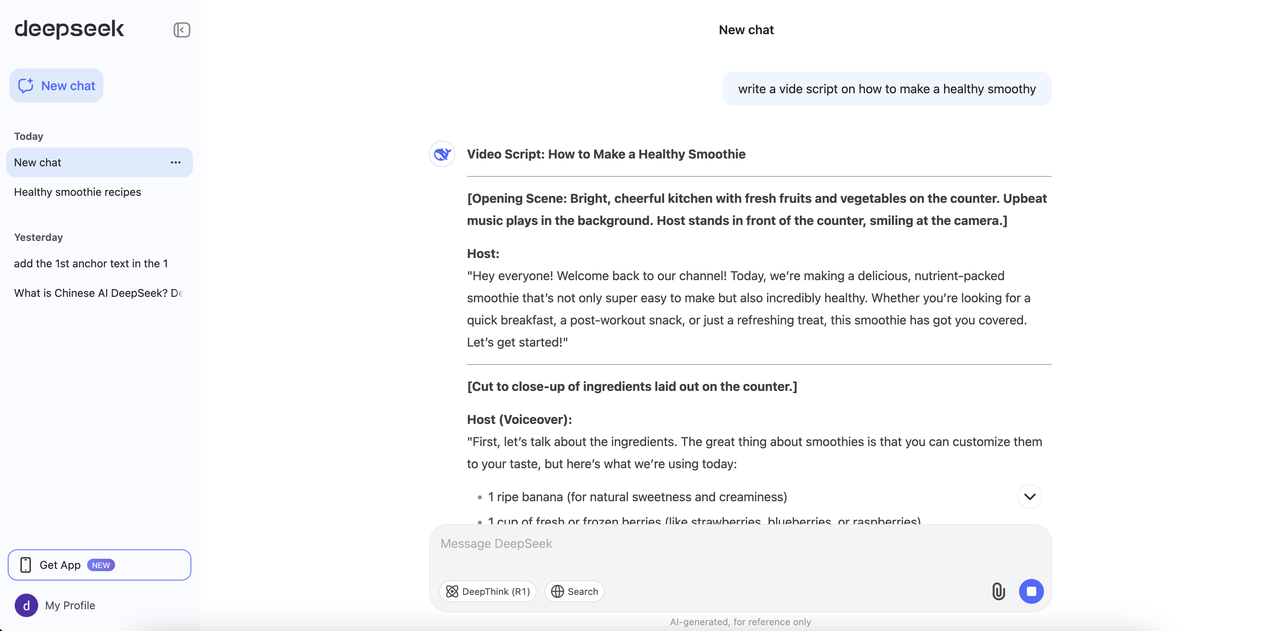Click the DeepSeek logo

[x=69, y=29]
